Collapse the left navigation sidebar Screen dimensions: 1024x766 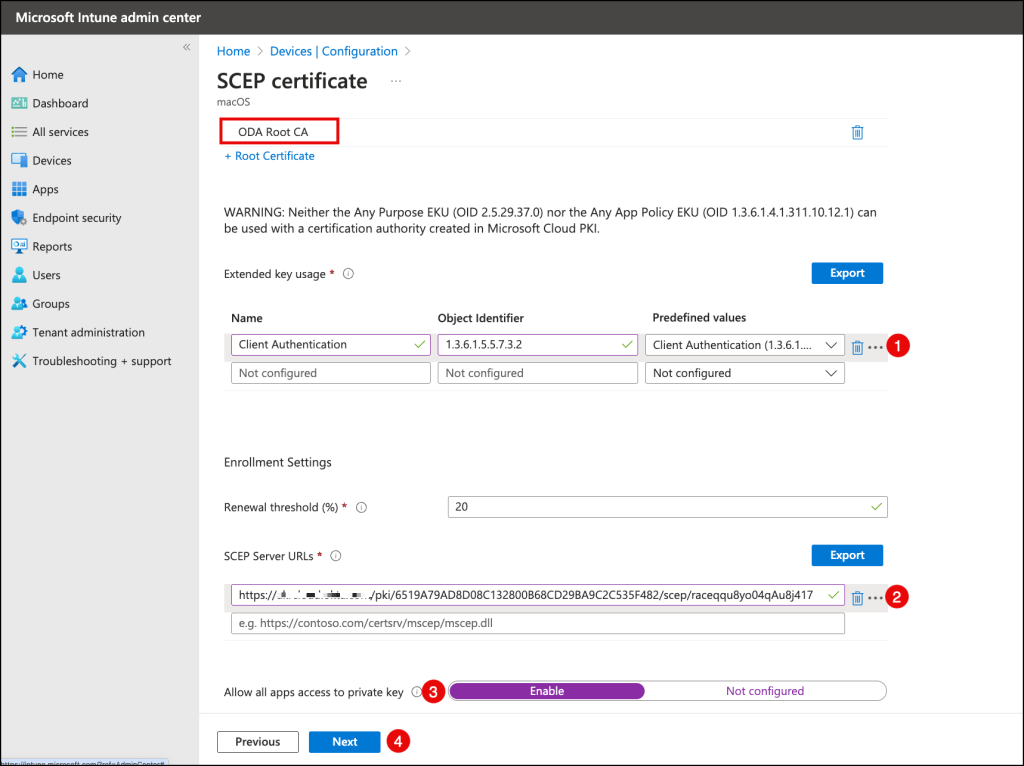pos(186,48)
